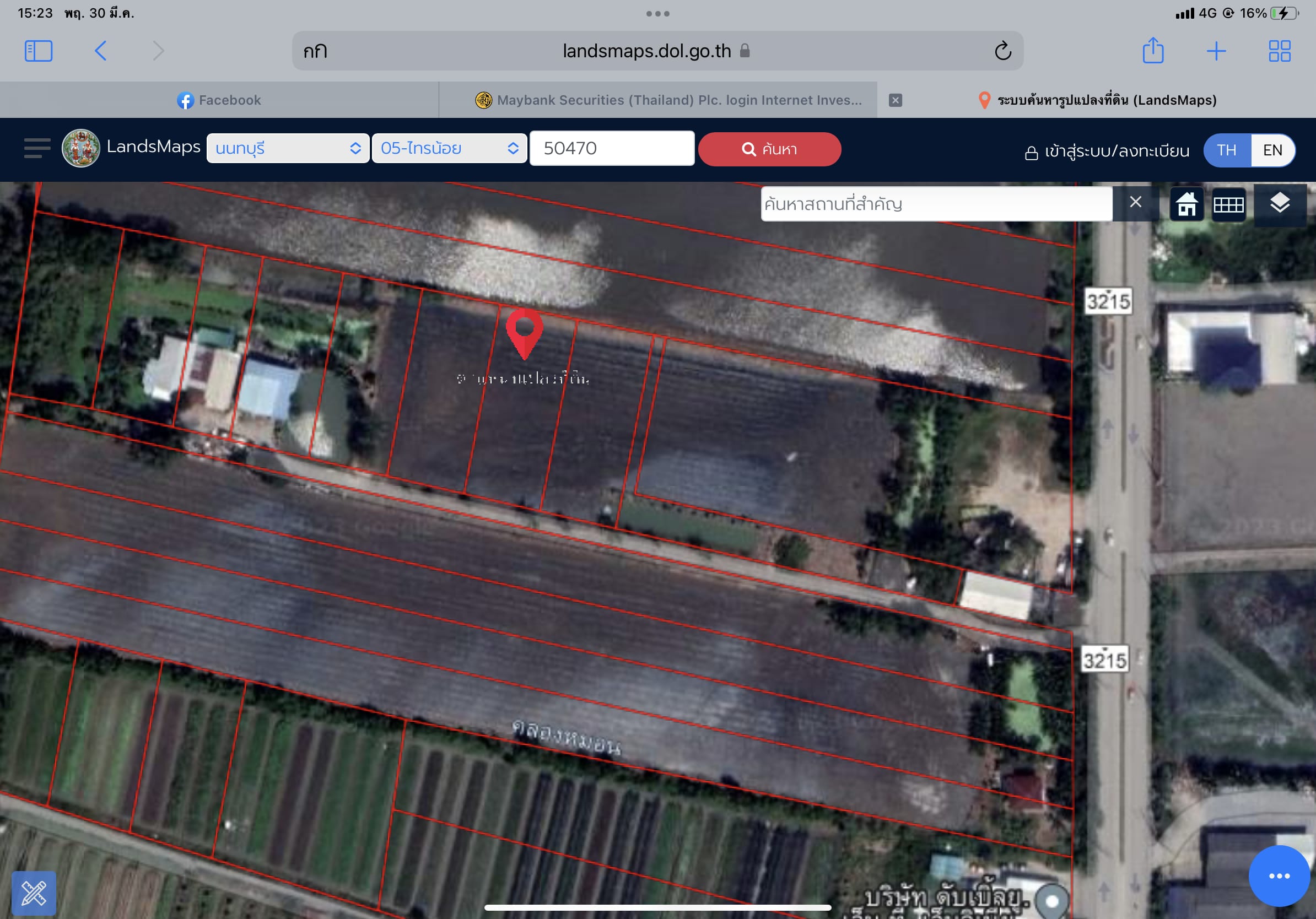Viewport: 1316px width, 919px height.
Task: Expand the 05-ไทรน้อย district dropdown
Action: tap(449, 148)
